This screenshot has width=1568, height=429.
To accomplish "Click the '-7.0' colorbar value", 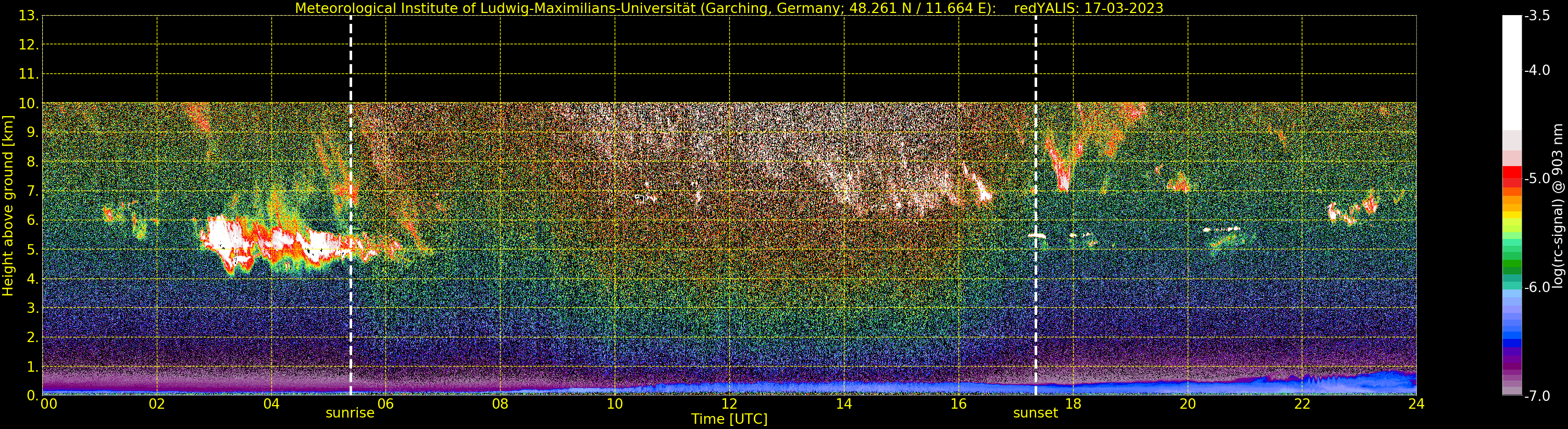I will (1538, 396).
